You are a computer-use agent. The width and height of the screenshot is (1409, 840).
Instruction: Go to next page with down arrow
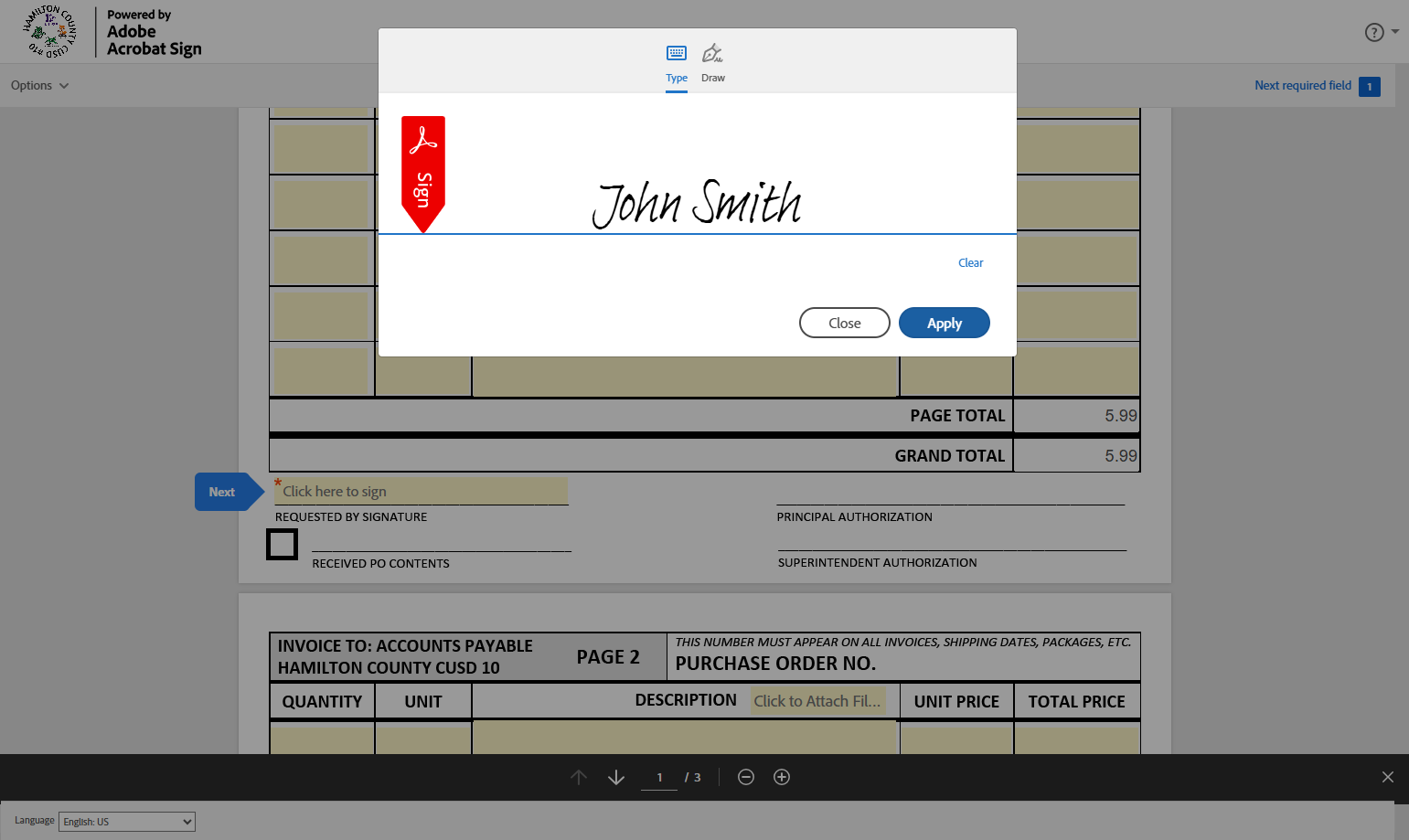(x=616, y=777)
